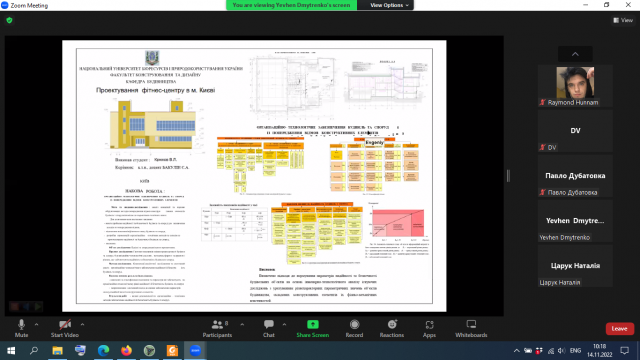The height and width of the screenshot is (360, 640).
Task: Expand the arrow next to Participants
Action: (x=242, y=324)
